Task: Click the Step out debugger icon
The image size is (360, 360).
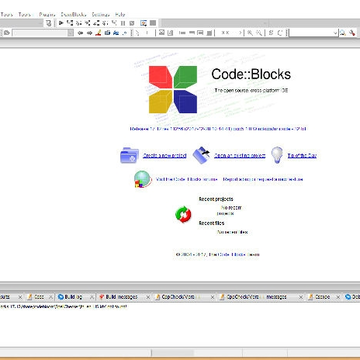Action: (x=96, y=23)
